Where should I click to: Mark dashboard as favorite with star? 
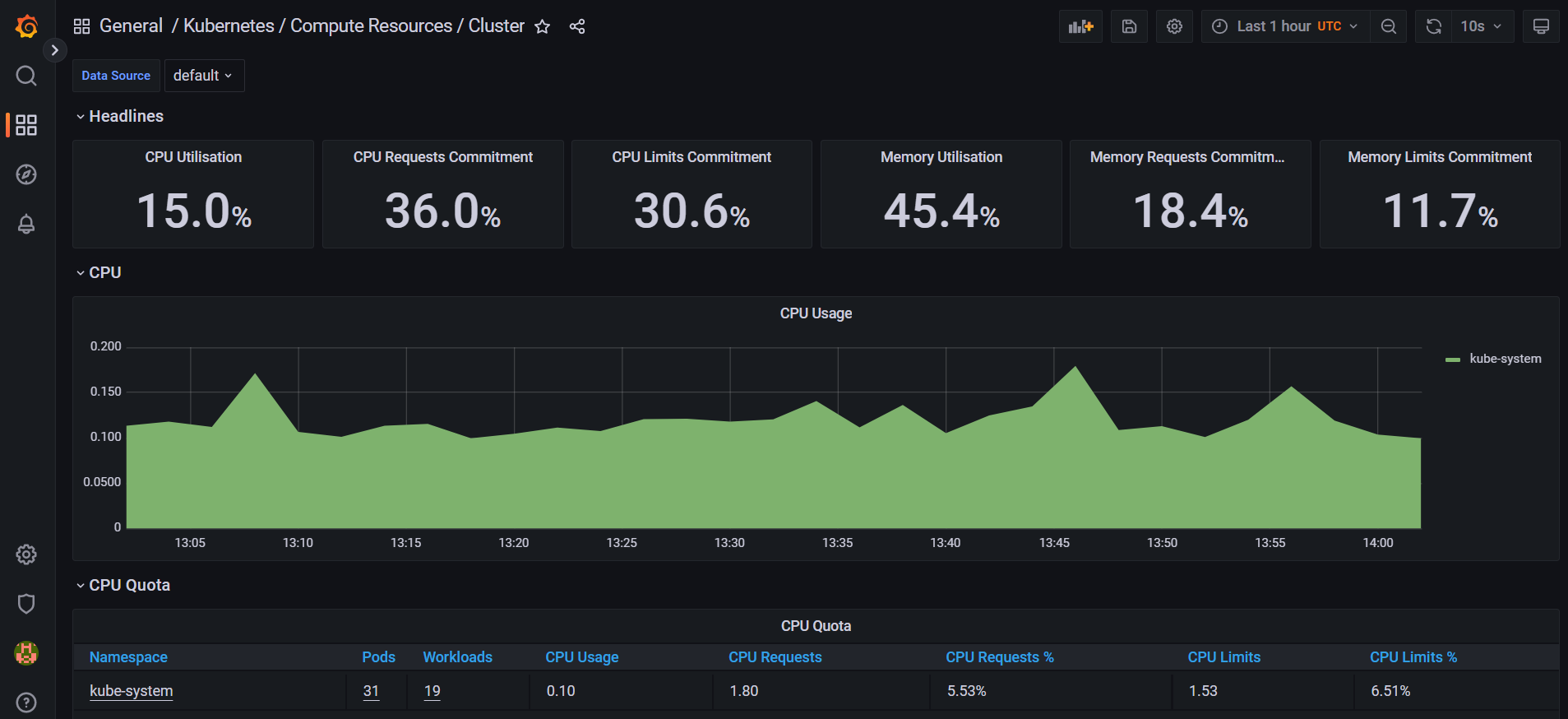pyautogui.click(x=542, y=26)
